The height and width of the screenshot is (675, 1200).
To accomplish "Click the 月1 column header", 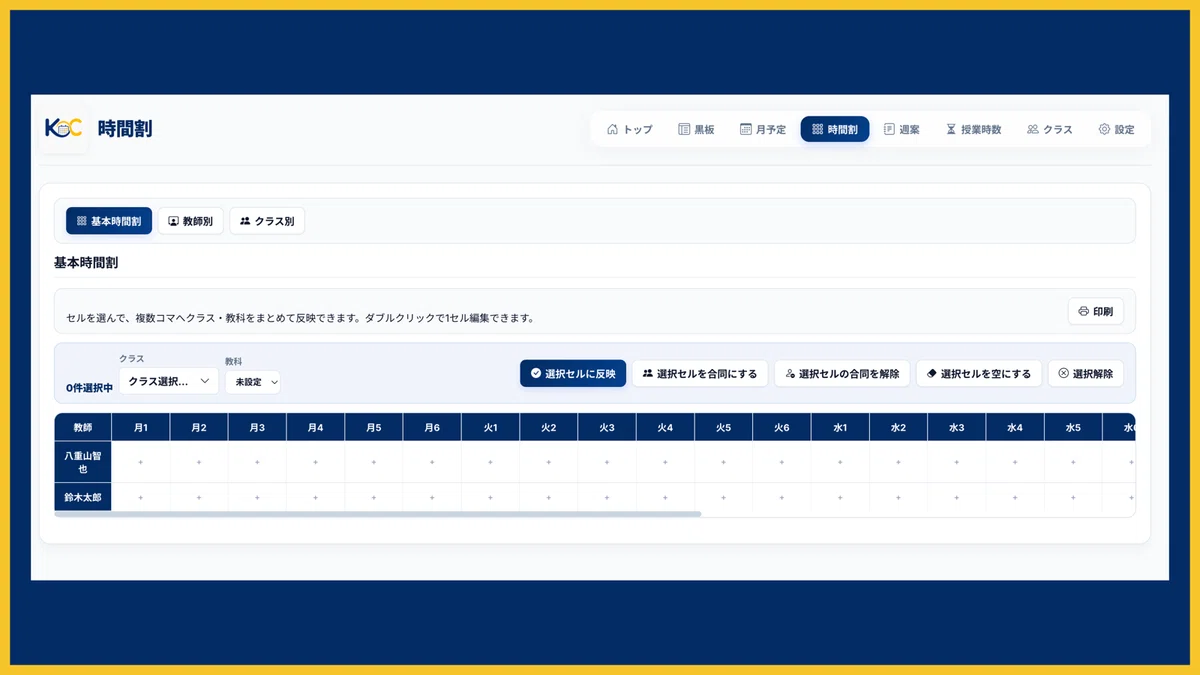I will click(141, 427).
